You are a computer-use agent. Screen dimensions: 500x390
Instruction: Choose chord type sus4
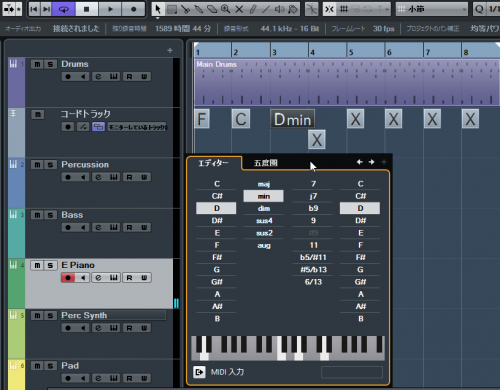(x=264, y=221)
